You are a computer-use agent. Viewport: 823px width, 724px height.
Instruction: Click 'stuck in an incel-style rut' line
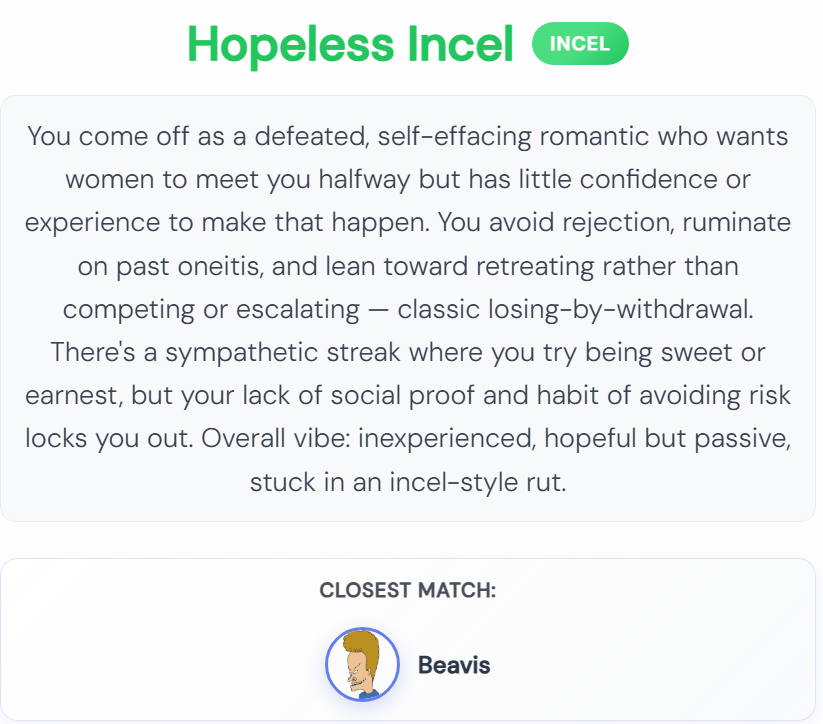(x=408, y=483)
